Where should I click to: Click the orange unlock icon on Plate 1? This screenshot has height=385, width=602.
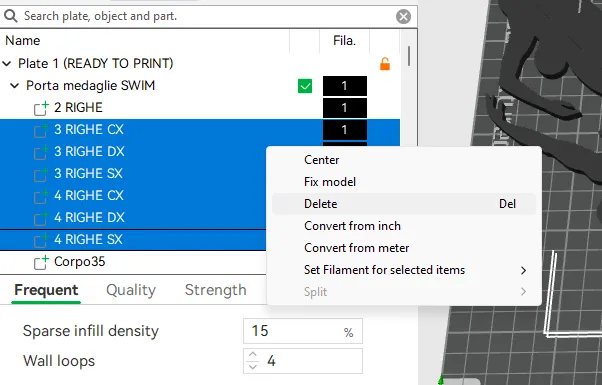click(x=385, y=64)
